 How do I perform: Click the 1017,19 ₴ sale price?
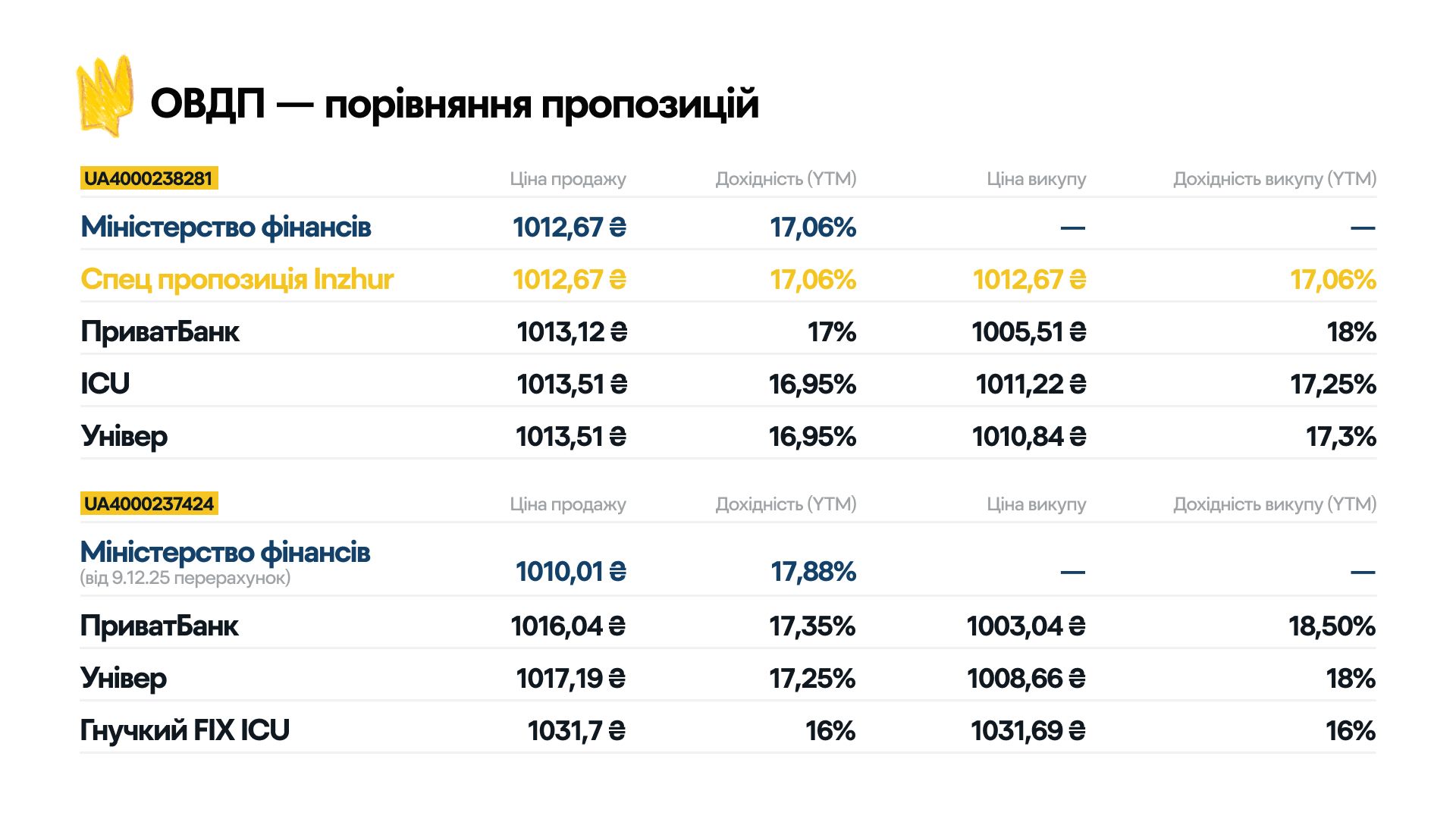pos(570,679)
